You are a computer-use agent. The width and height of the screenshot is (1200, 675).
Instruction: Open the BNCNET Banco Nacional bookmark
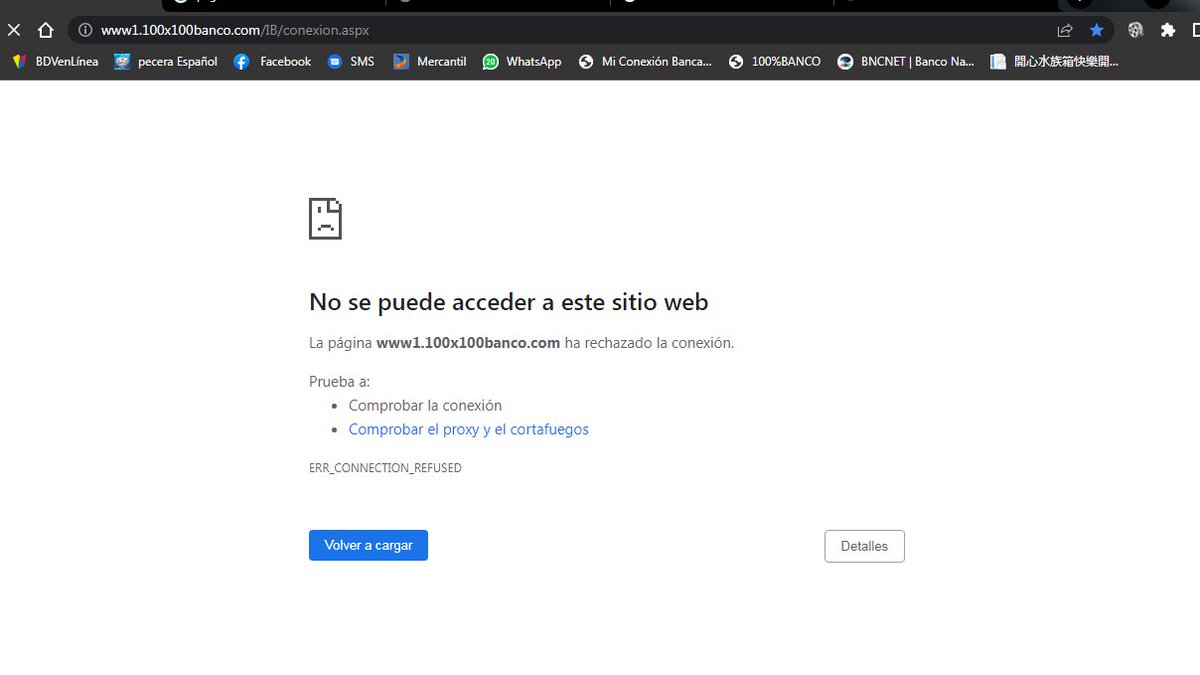pyautogui.click(x=906, y=62)
